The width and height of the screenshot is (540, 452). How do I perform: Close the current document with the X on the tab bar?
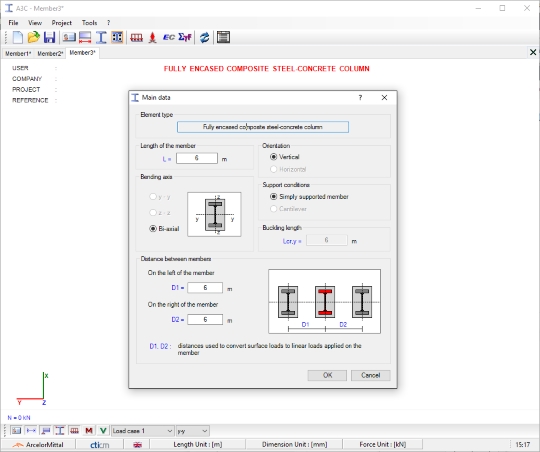pos(533,52)
